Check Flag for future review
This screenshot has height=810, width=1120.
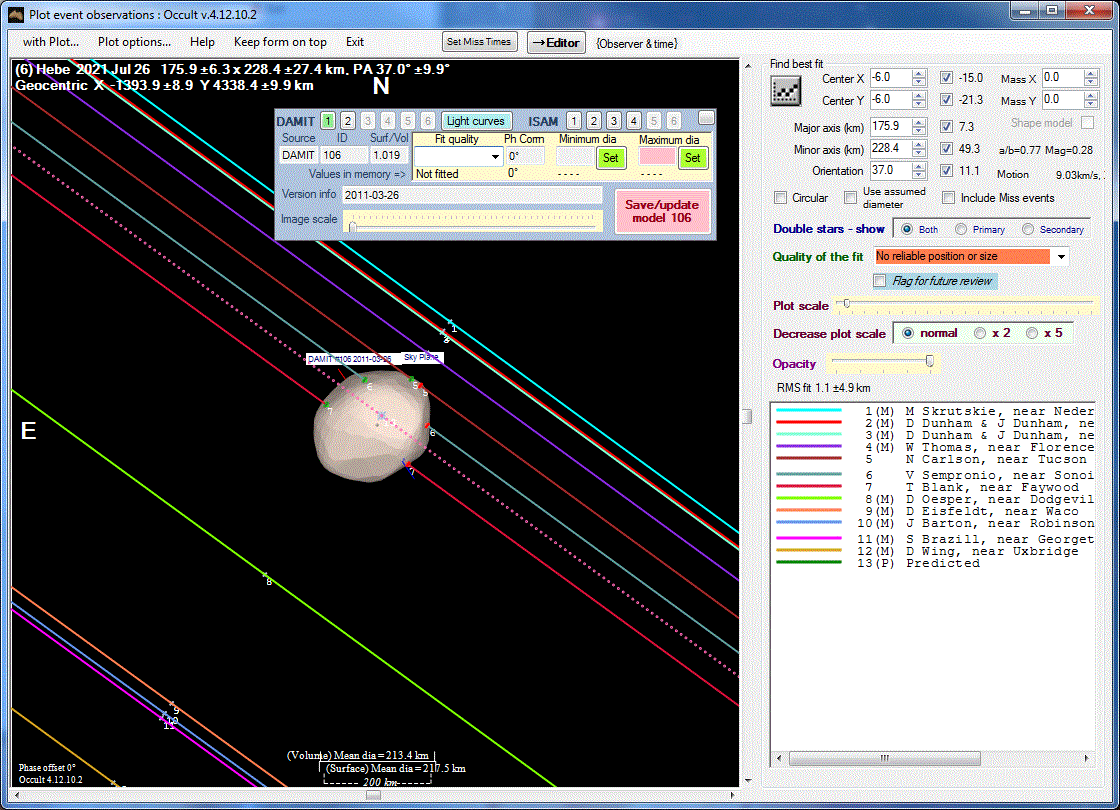tap(880, 281)
